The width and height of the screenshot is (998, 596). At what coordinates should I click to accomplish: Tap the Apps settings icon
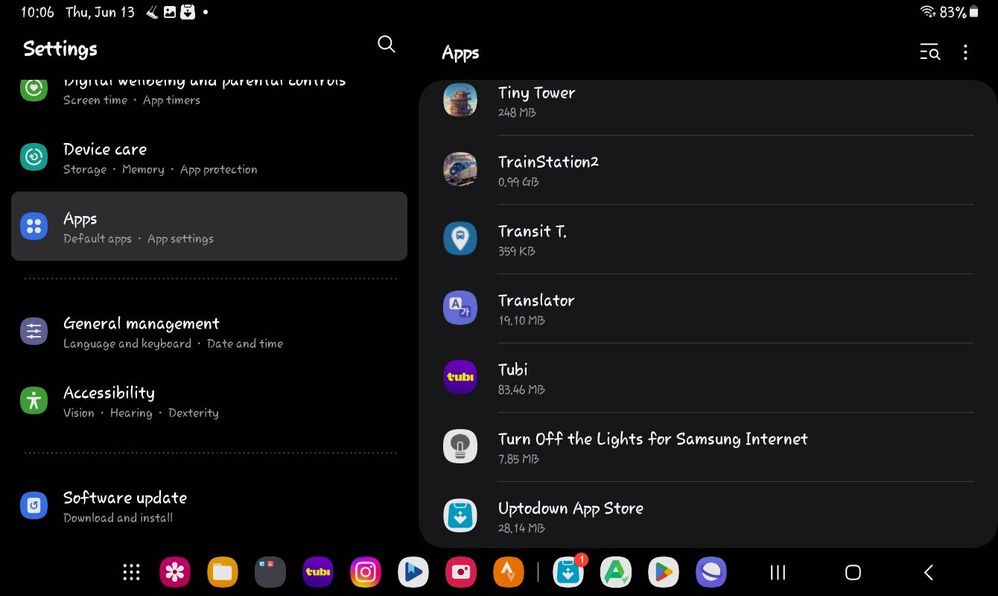(x=34, y=226)
